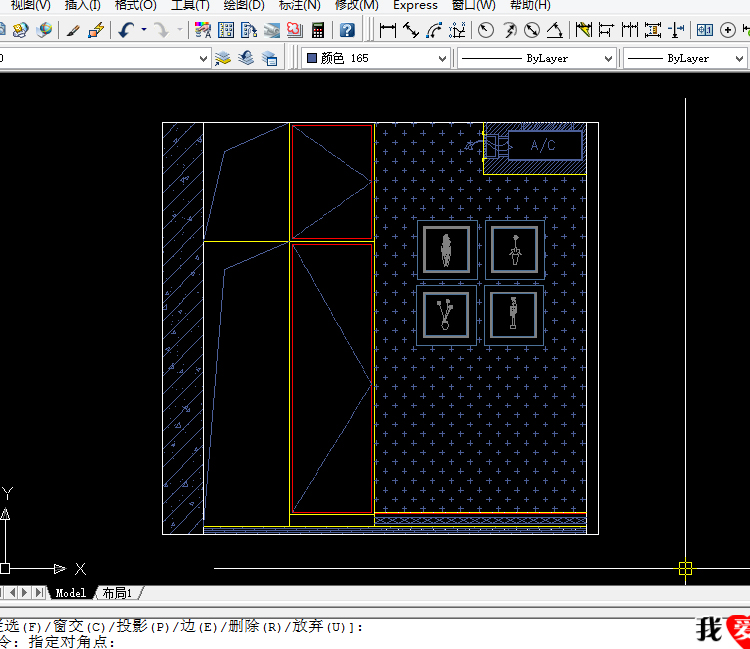Open the Properties palette icon
Screen dimensions: 750x649
(202, 30)
